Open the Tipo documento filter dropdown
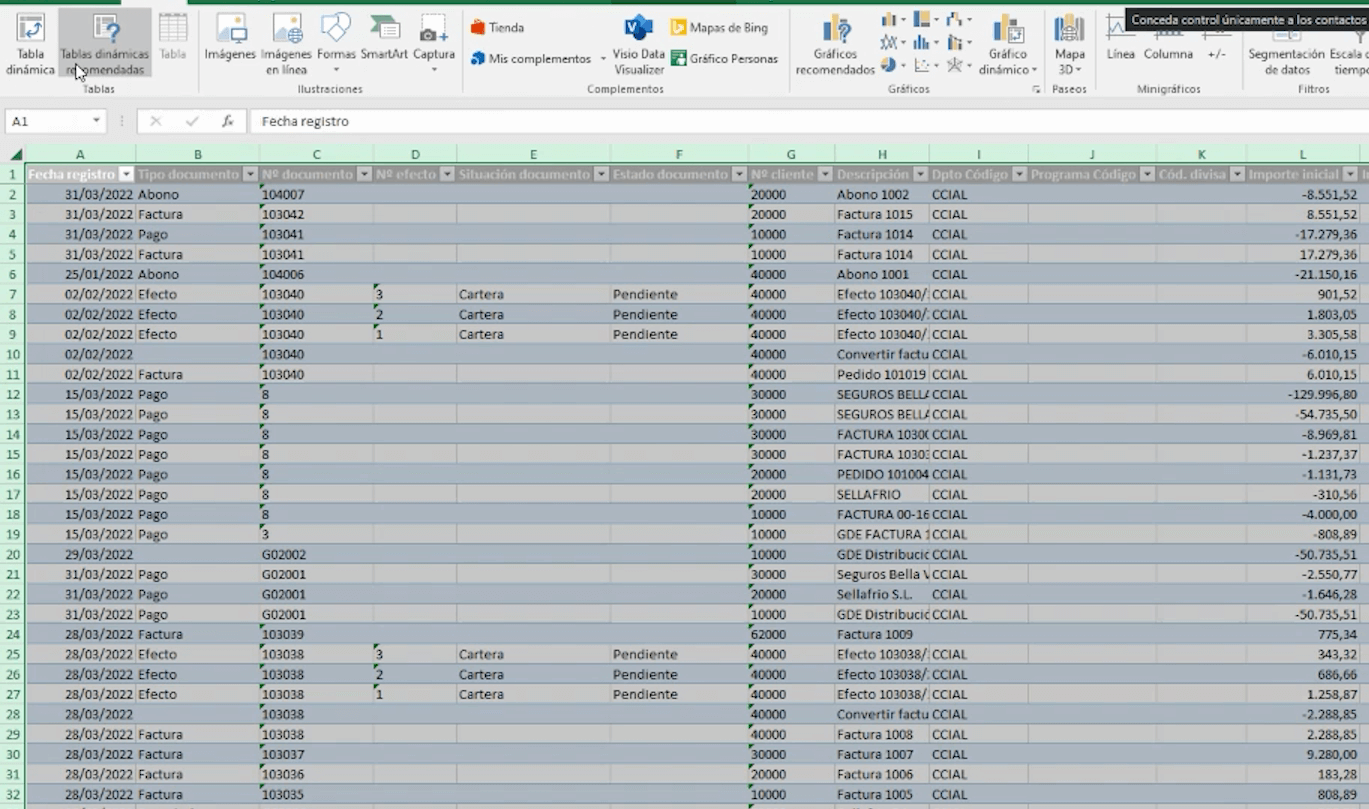The width and height of the screenshot is (1369, 809). [x=250, y=174]
